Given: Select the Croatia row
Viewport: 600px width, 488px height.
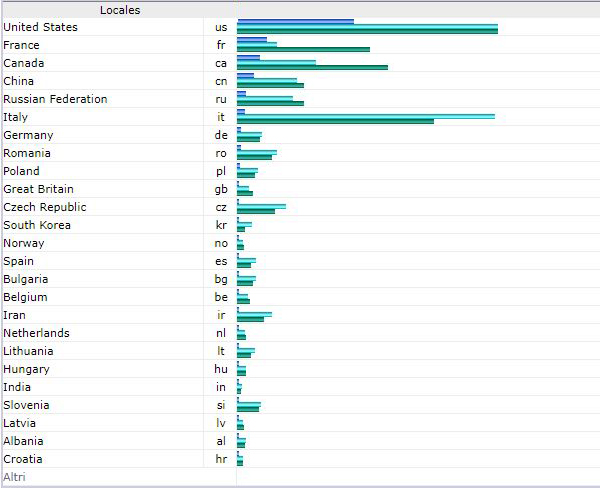Looking at the screenshot, I should (x=300, y=459).
